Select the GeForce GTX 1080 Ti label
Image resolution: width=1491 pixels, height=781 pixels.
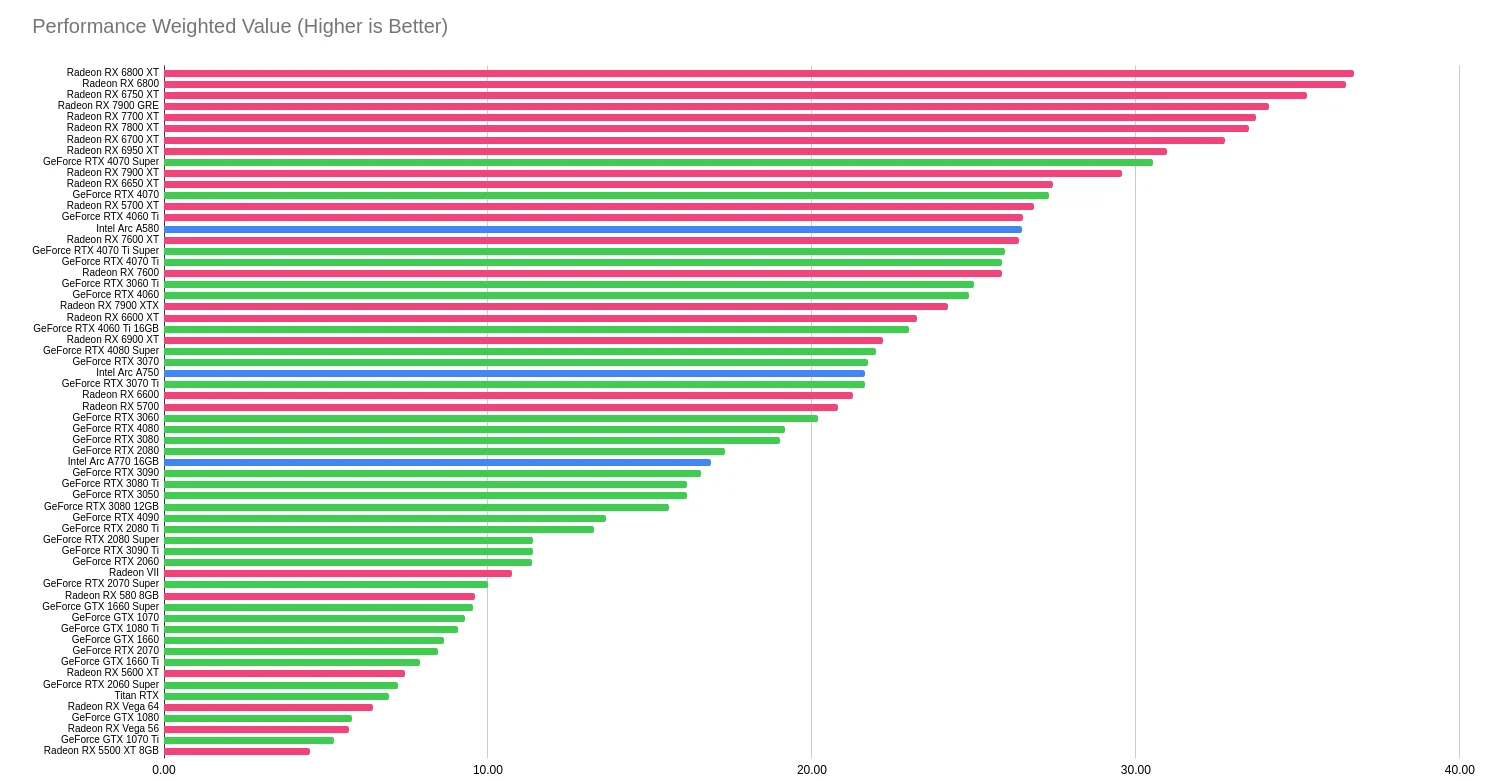(110, 629)
